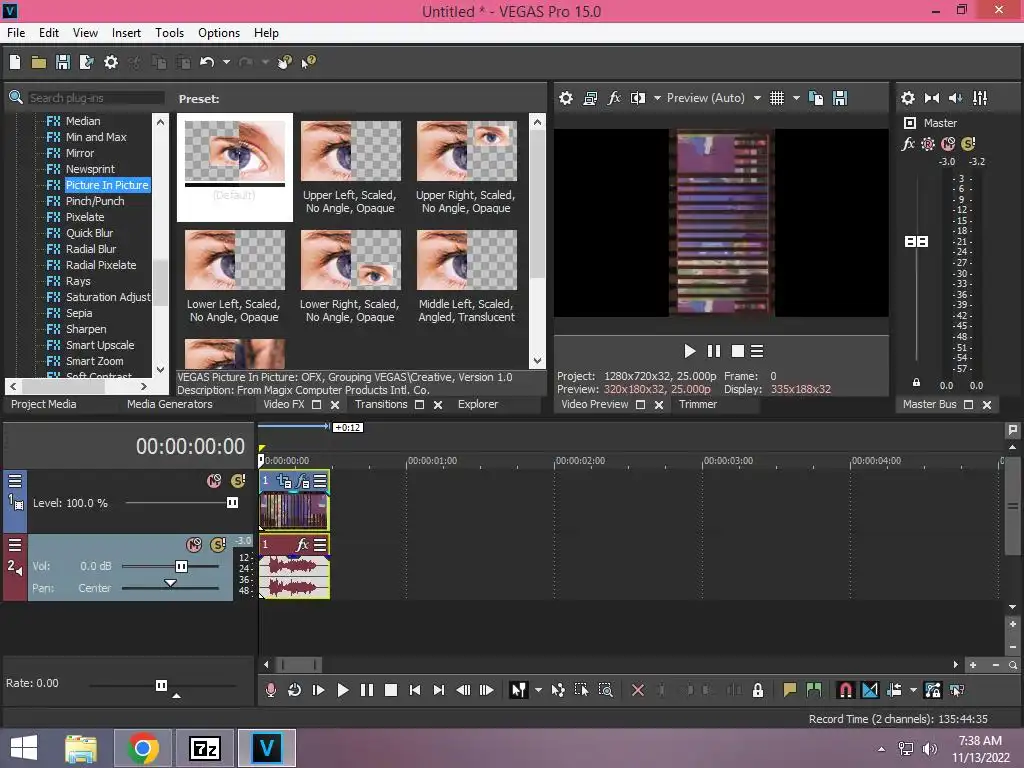Viewport: 1024px width, 768px height.
Task: Open Master Bus audio properties gear
Action: click(x=908, y=98)
